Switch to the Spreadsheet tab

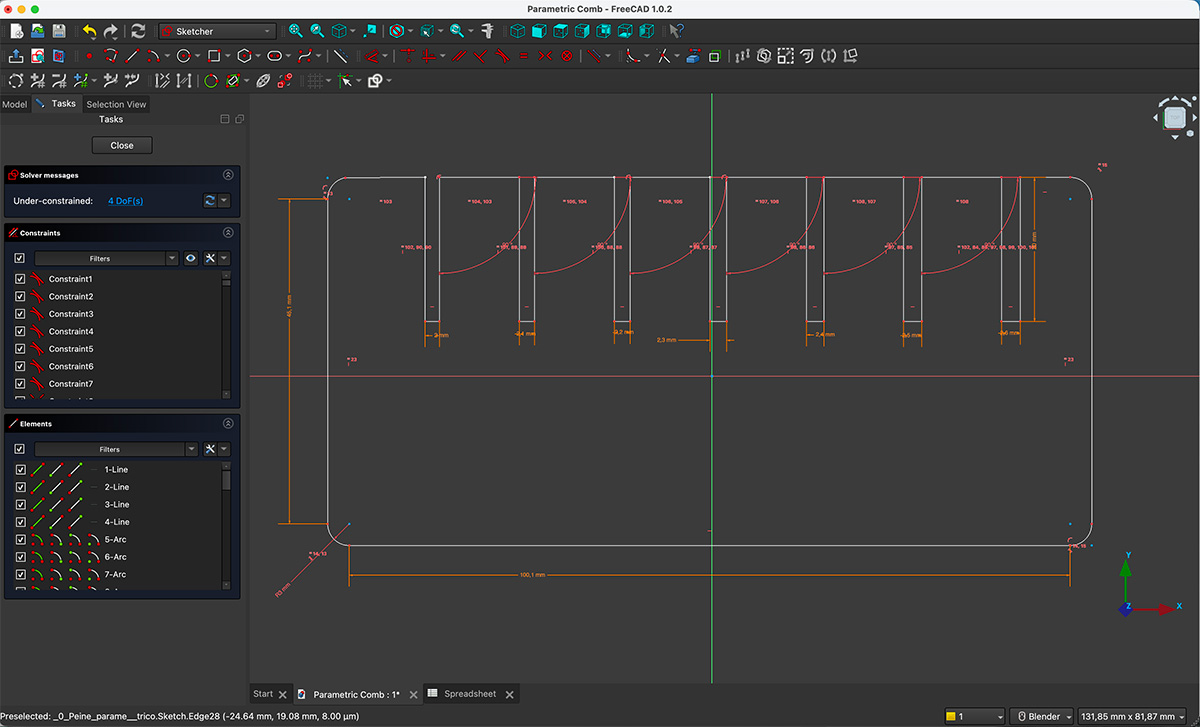470,693
